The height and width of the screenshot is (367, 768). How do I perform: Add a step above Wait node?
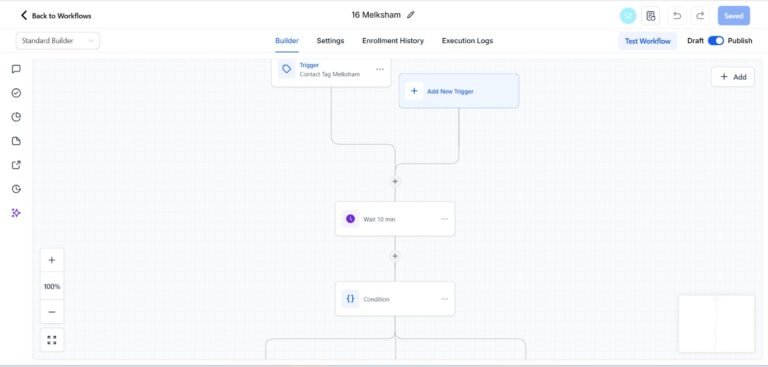click(x=395, y=181)
